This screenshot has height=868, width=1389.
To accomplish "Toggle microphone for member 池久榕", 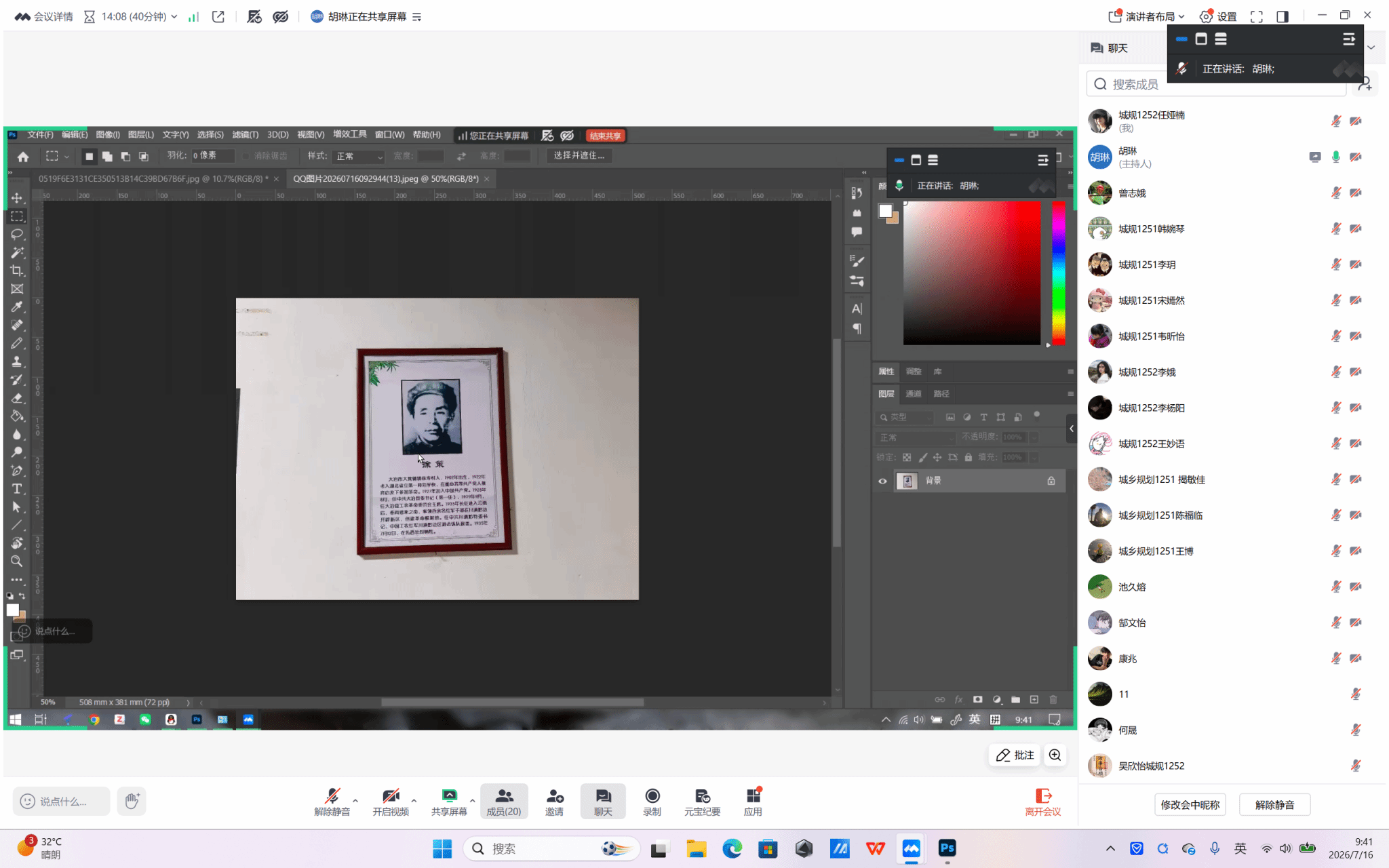I will [1335, 587].
